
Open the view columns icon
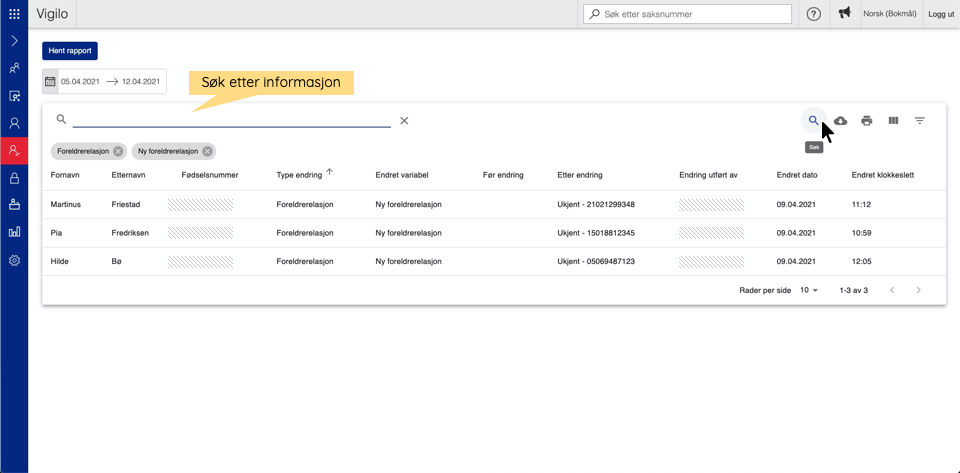(x=893, y=121)
